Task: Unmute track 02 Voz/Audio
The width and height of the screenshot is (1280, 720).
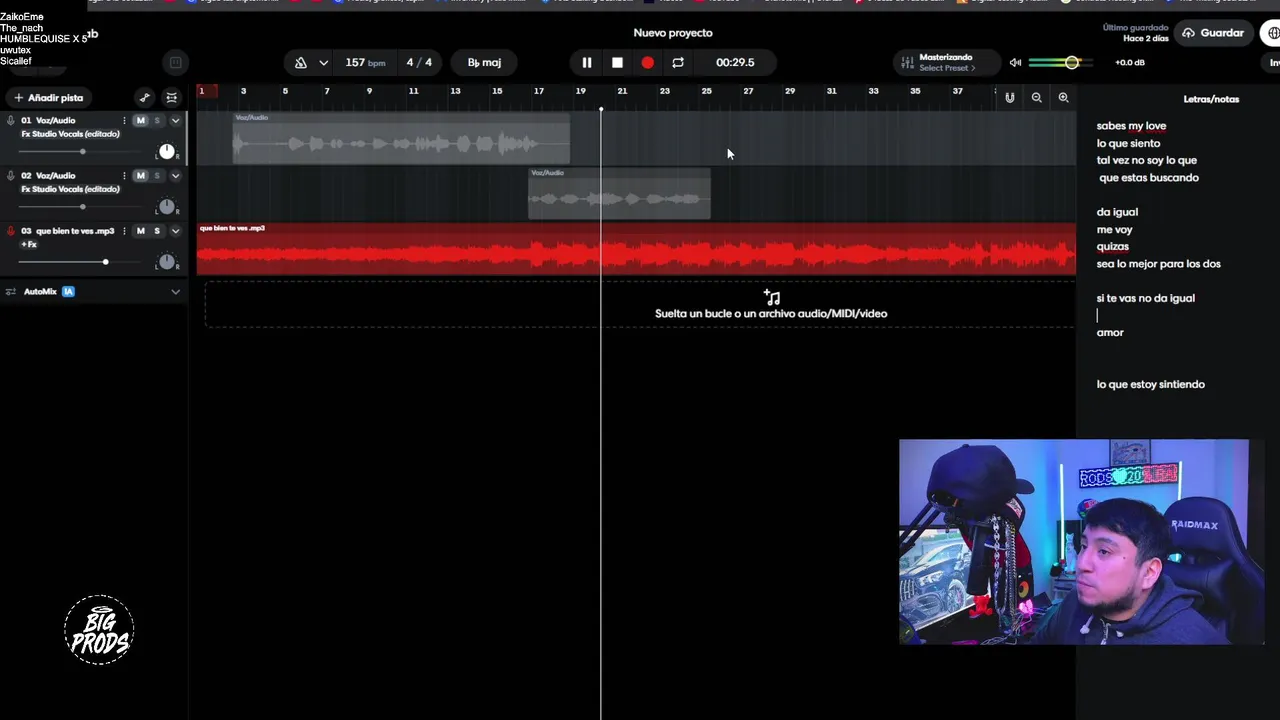Action: (140, 176)
